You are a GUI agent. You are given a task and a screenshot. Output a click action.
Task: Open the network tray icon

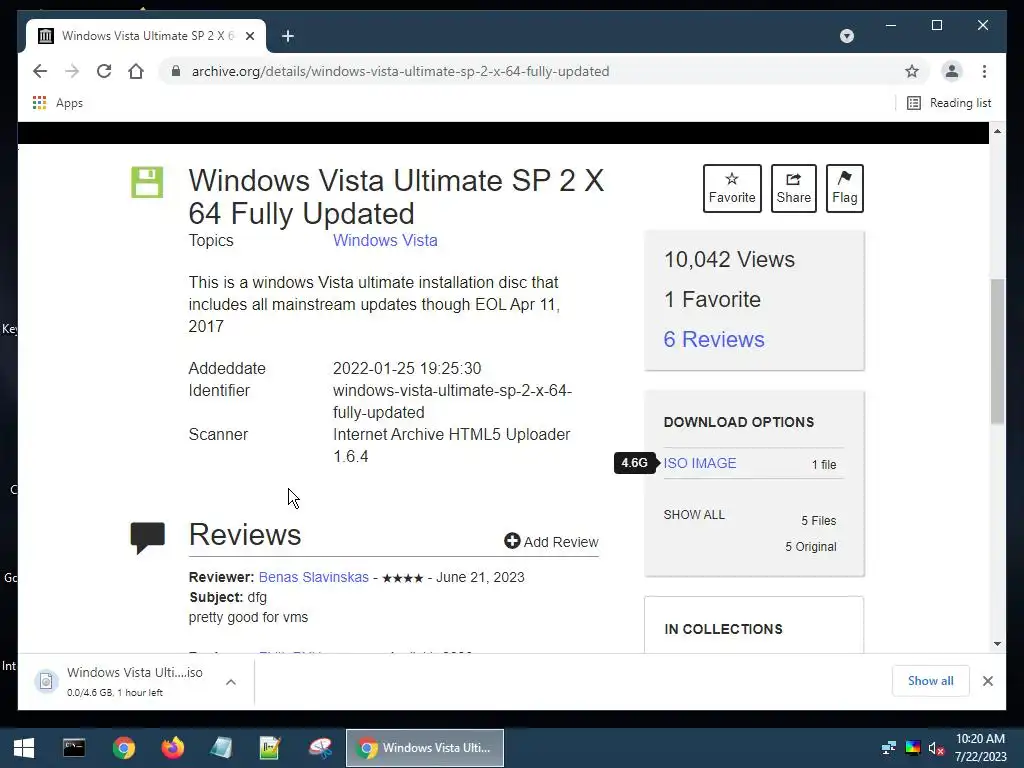(888, 748)
